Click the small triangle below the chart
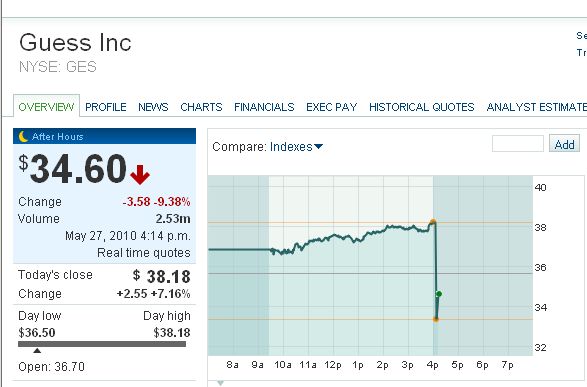This screenshot has height=387, width=587. [x=221, y=383]
